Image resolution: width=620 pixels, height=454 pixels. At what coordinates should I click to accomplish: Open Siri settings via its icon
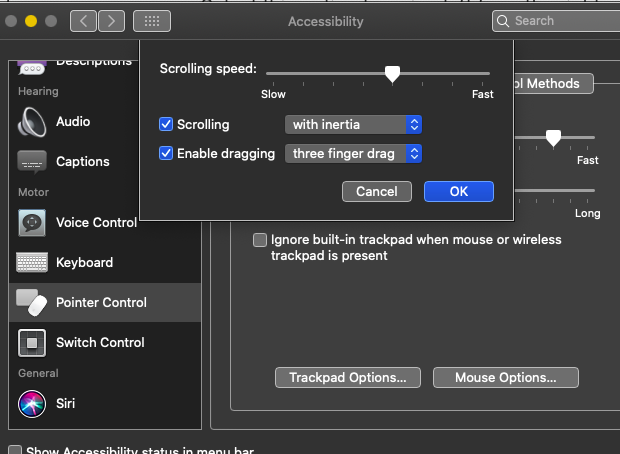(x=32, y=404)
